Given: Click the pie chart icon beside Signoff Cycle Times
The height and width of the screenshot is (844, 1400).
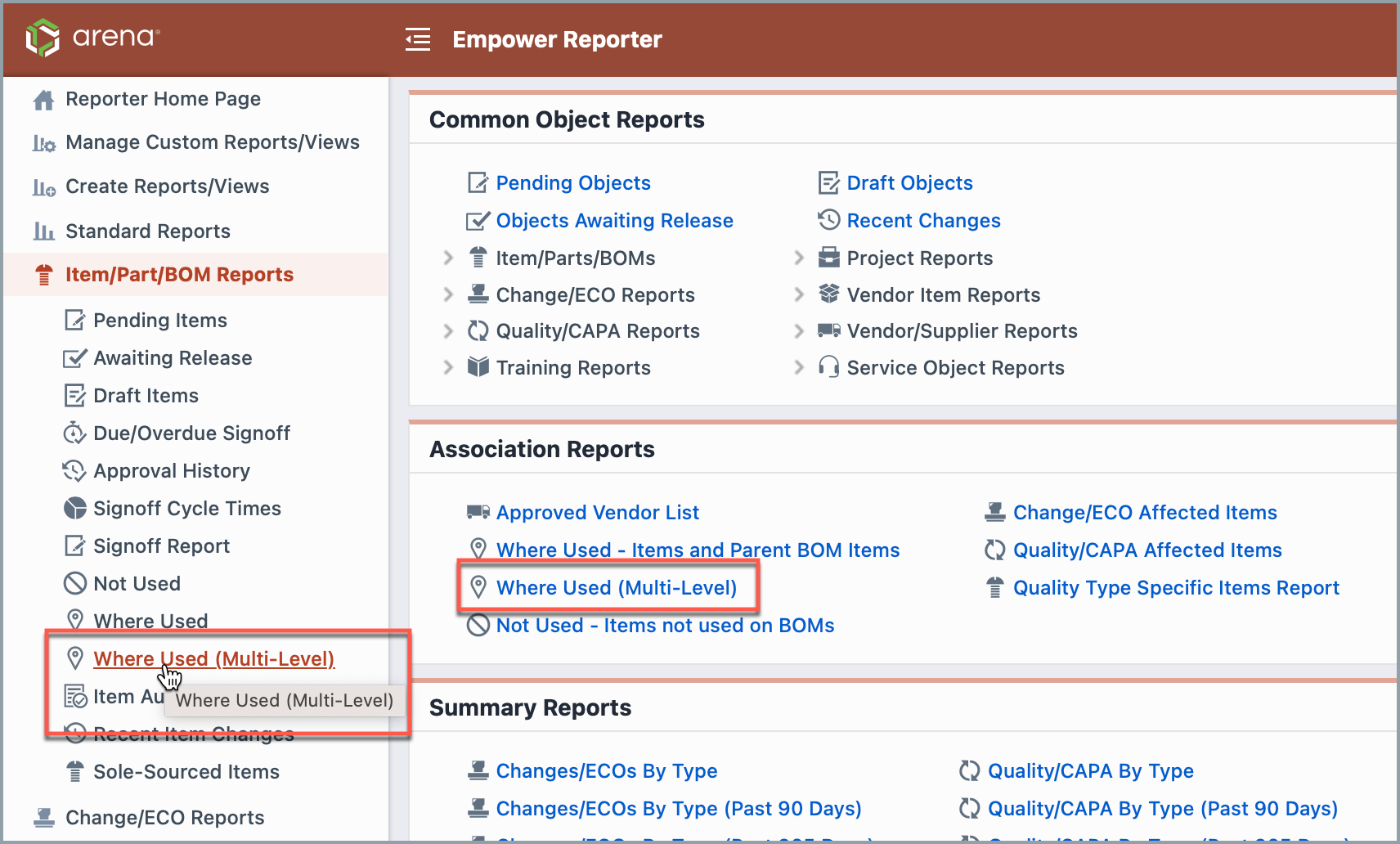Looking at the screenshot, I should 74,508.
